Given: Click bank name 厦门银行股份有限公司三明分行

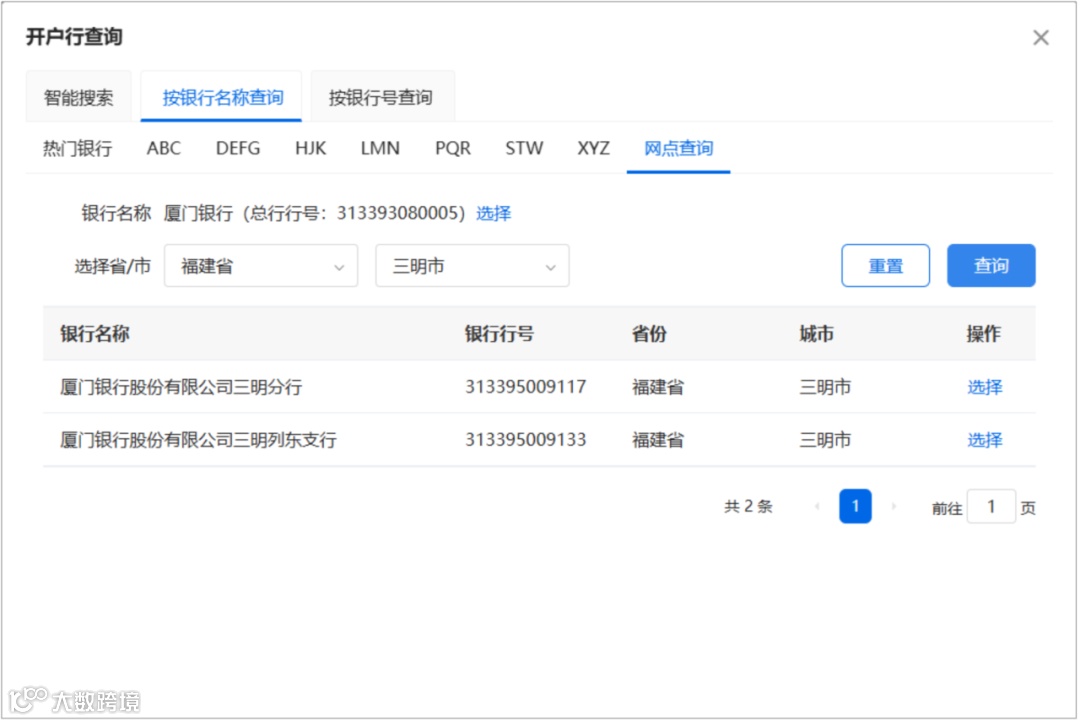Looking at the screenshot, I should (181, 387).
